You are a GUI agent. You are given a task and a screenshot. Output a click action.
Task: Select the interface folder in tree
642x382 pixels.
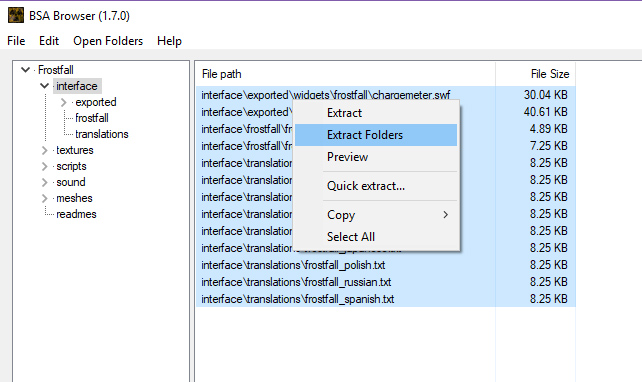click(x=77, y=86)
